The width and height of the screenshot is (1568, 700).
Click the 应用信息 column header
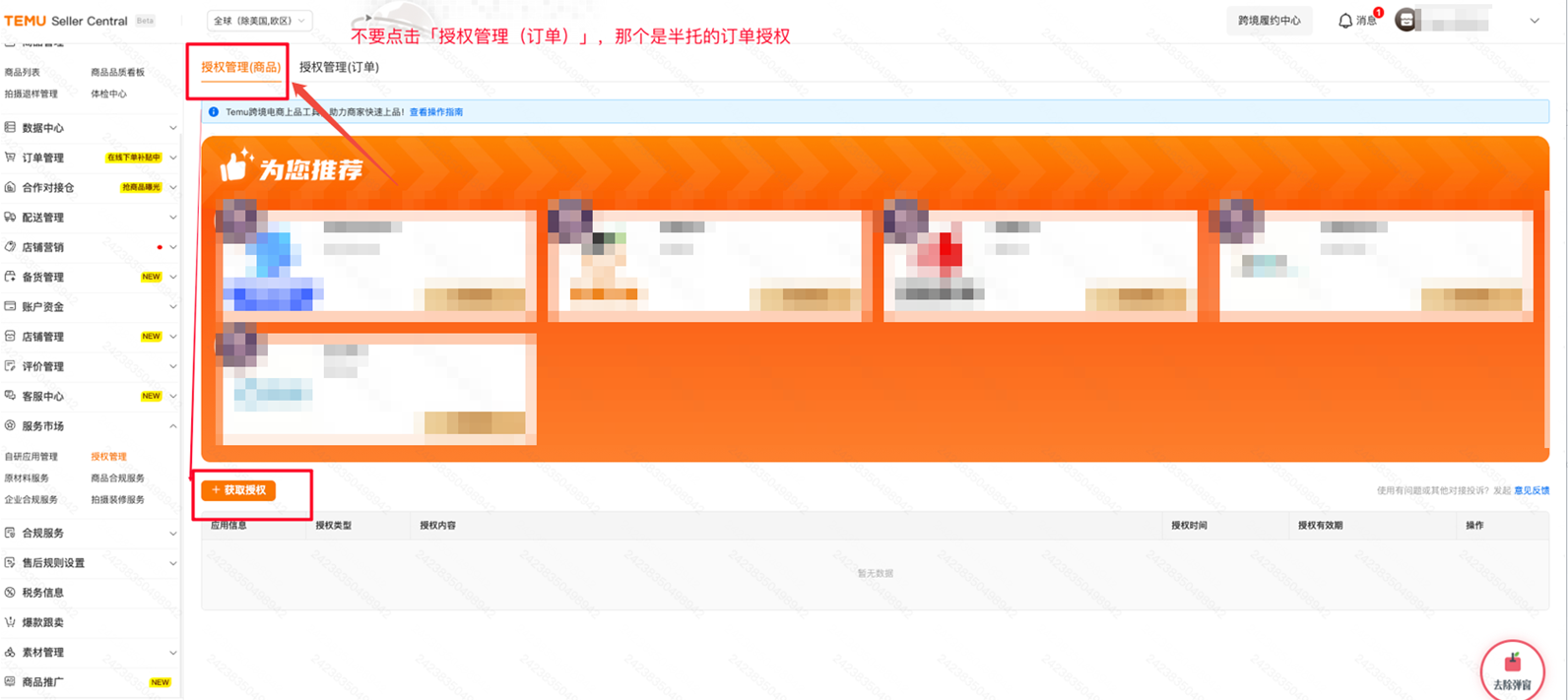(x=229, y=526)
